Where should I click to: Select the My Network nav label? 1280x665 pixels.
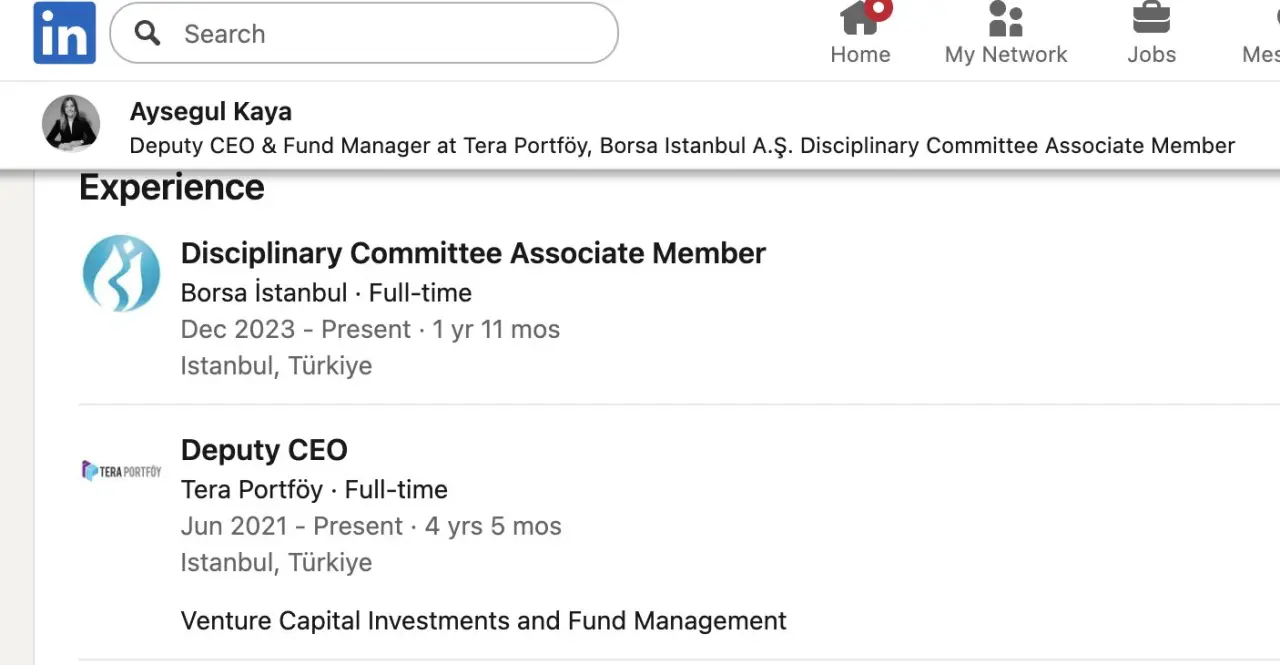pyautogui.click(x=1006, y=55)
